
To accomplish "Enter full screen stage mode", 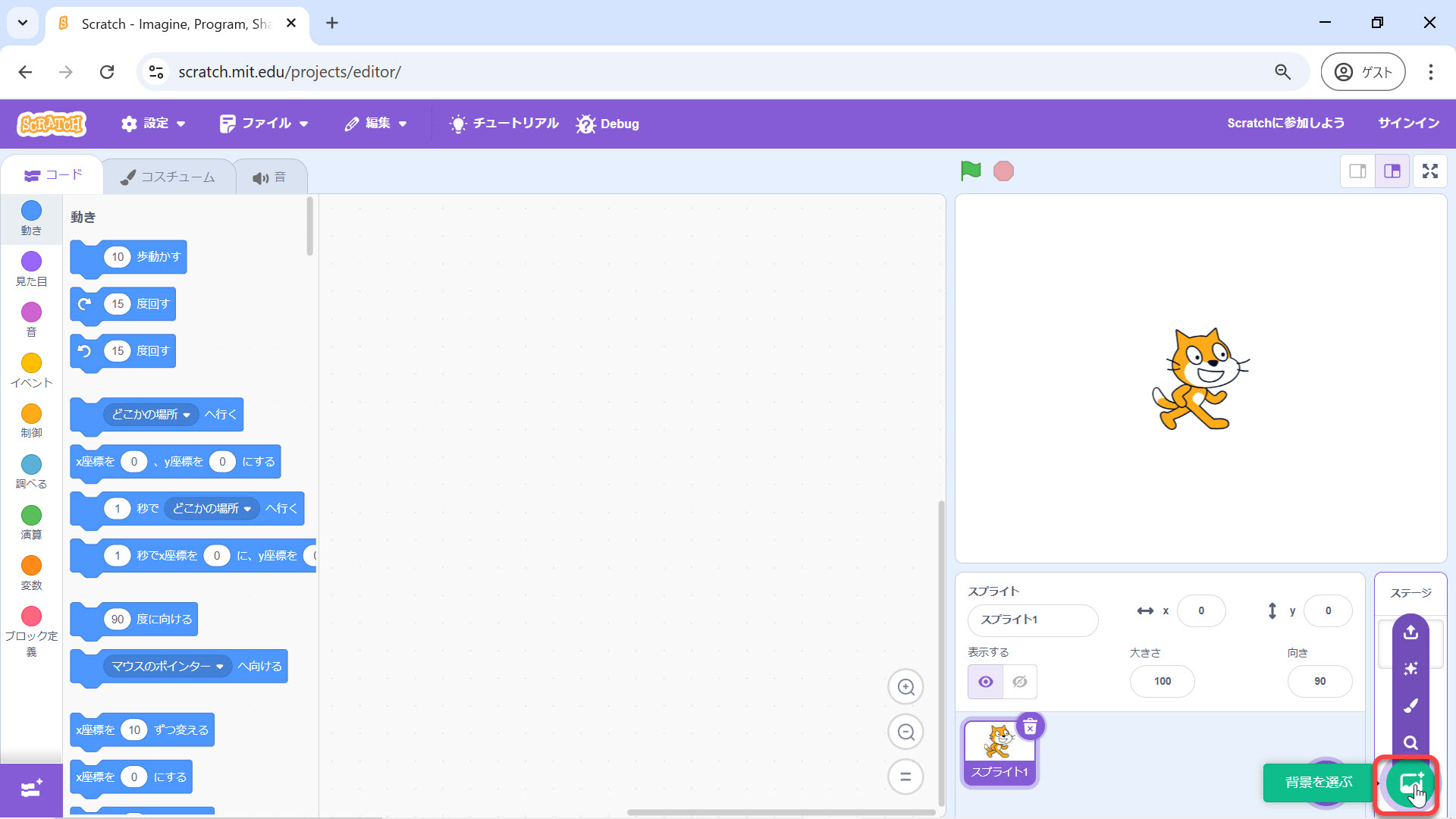I will coord(1430,171).
